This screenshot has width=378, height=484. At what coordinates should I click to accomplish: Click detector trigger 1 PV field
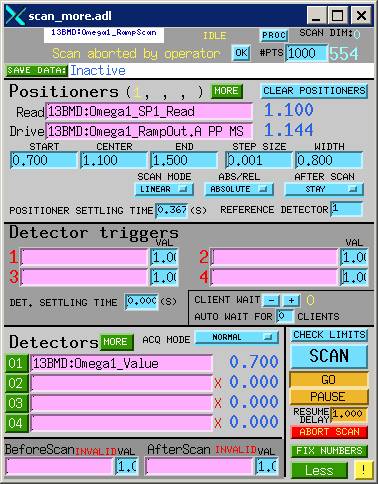pyautogui.click(x=84, y=257)
